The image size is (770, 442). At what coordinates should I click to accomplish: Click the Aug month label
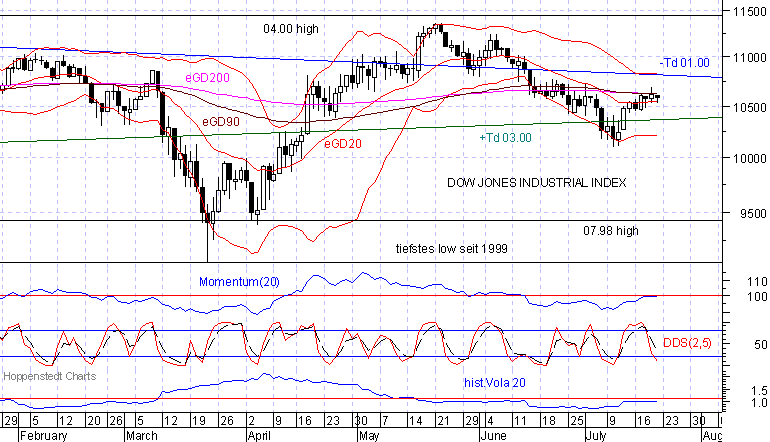pos(713,436)
